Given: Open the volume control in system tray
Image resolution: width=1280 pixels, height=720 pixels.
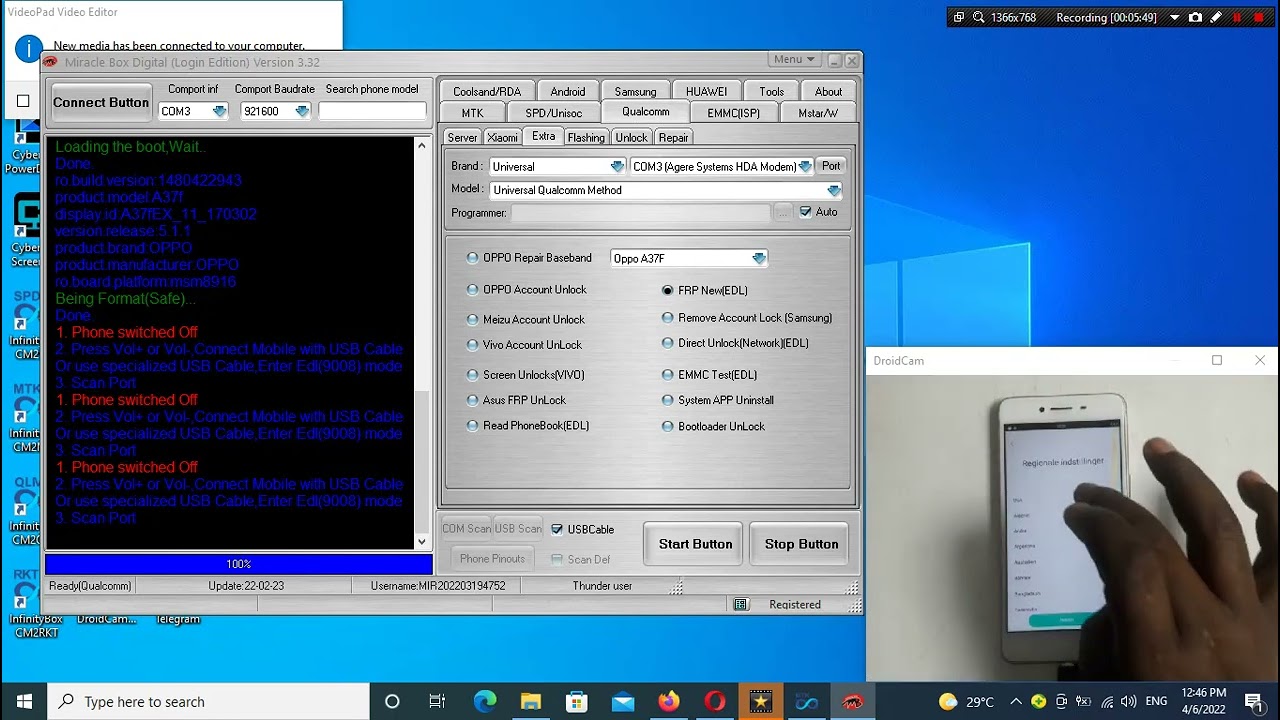Looking at the screenshot, I should click(x=1128, y=702).
